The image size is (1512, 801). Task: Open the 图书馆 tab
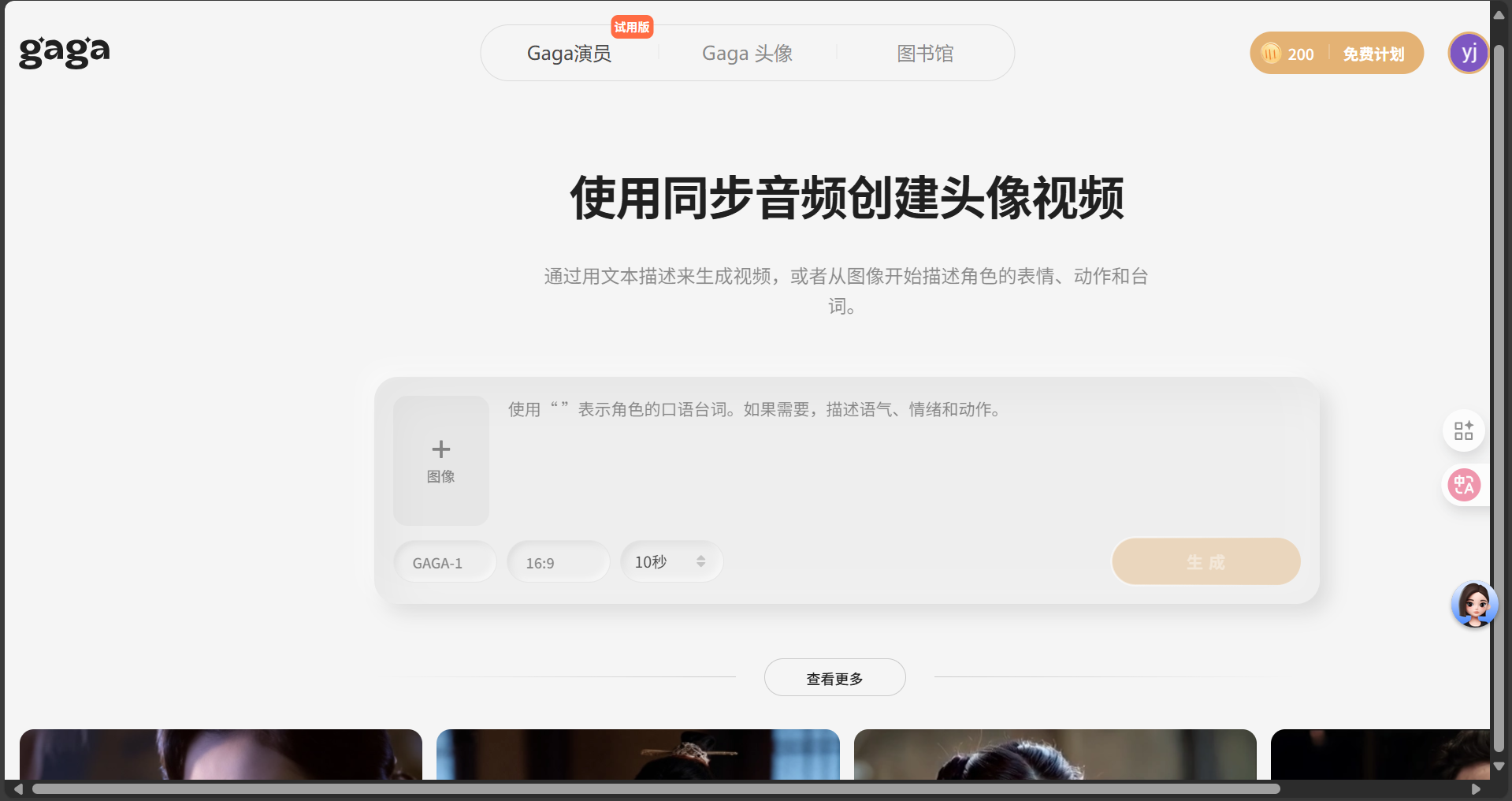coord(925,54)
